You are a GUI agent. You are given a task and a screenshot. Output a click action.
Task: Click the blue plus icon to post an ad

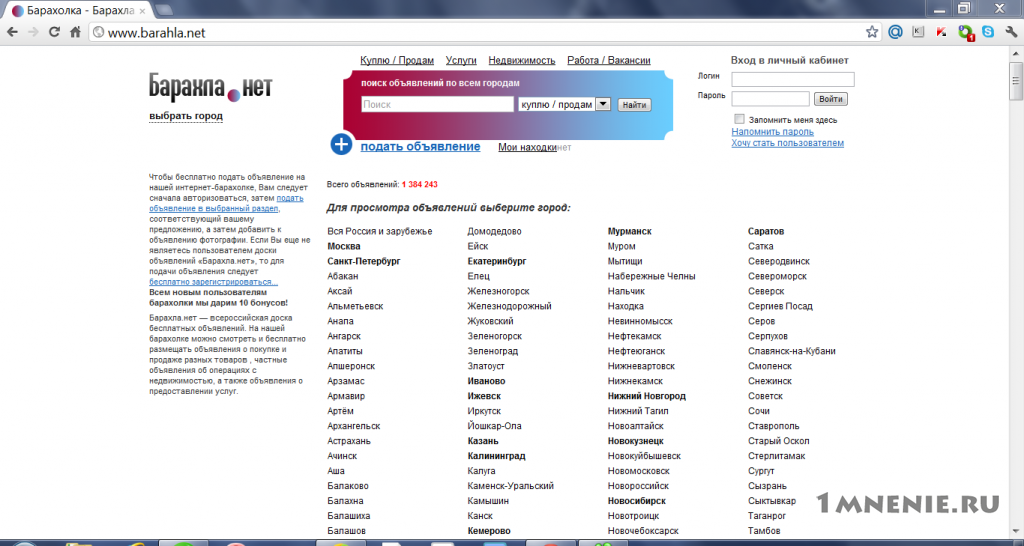tap(342, 144)
